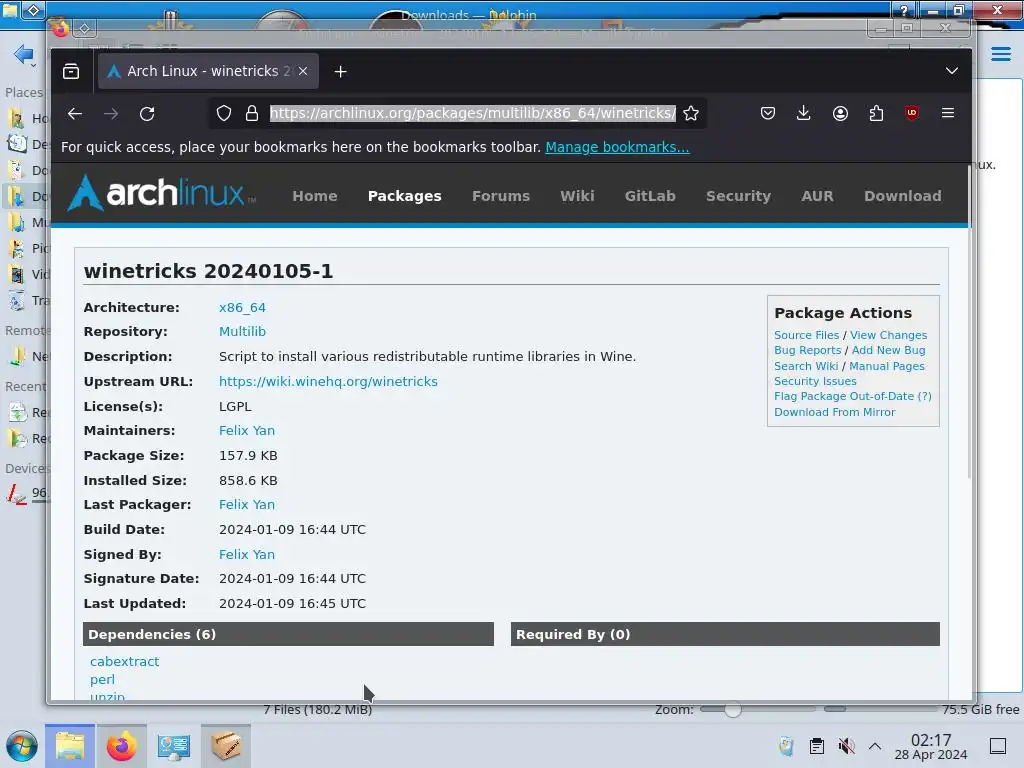Open Manual Pages link
This screenshot has height=768, width=1024.
(887, 366)
